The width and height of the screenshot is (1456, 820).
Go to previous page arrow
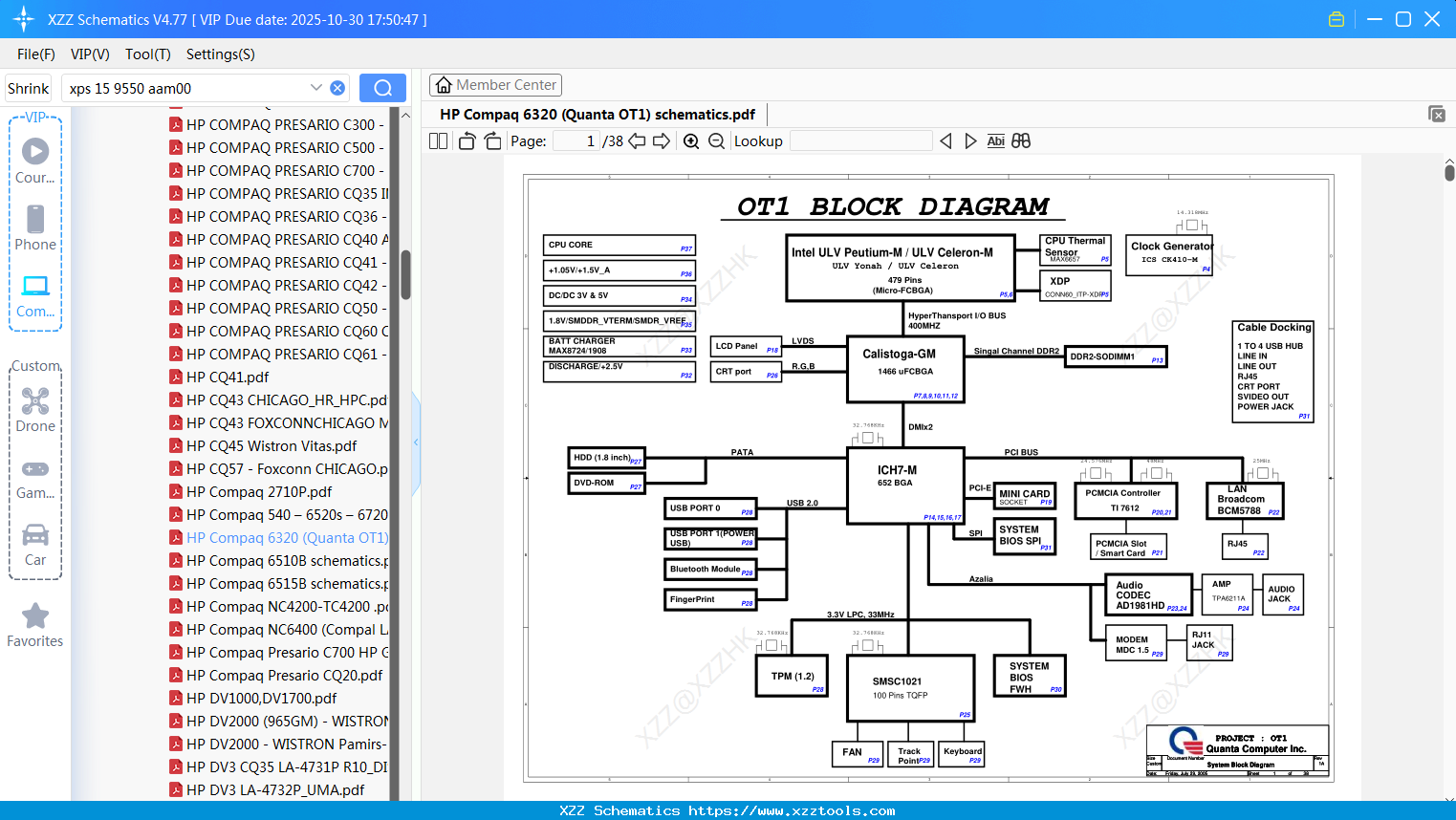pyautogui.click(x=637, y=140)
